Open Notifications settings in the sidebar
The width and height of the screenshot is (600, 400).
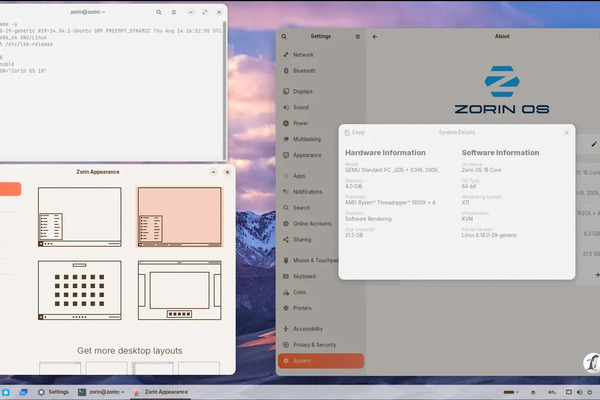click(321, 192)
